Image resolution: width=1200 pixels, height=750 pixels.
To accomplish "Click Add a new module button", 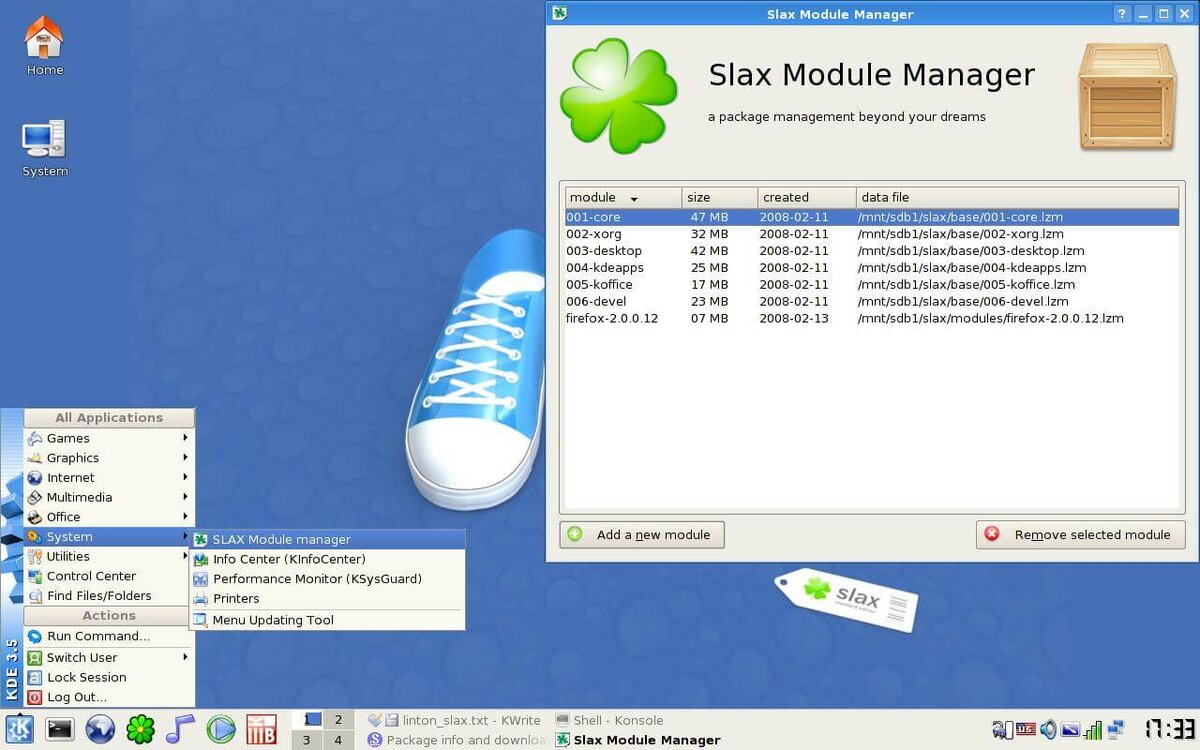I will pyautogui.click(x=642, y=535).
